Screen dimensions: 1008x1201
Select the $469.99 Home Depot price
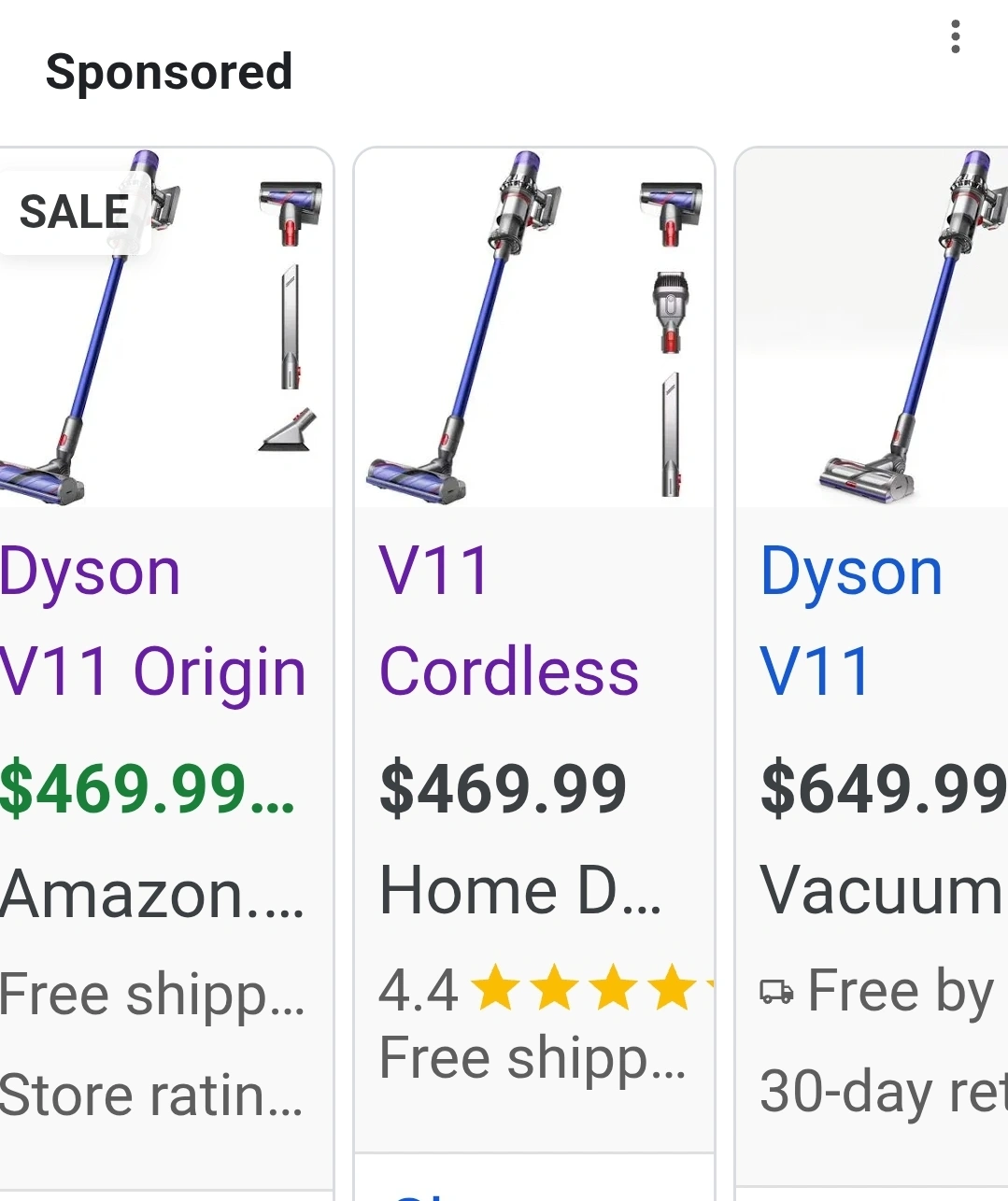[x=503, y=789]
